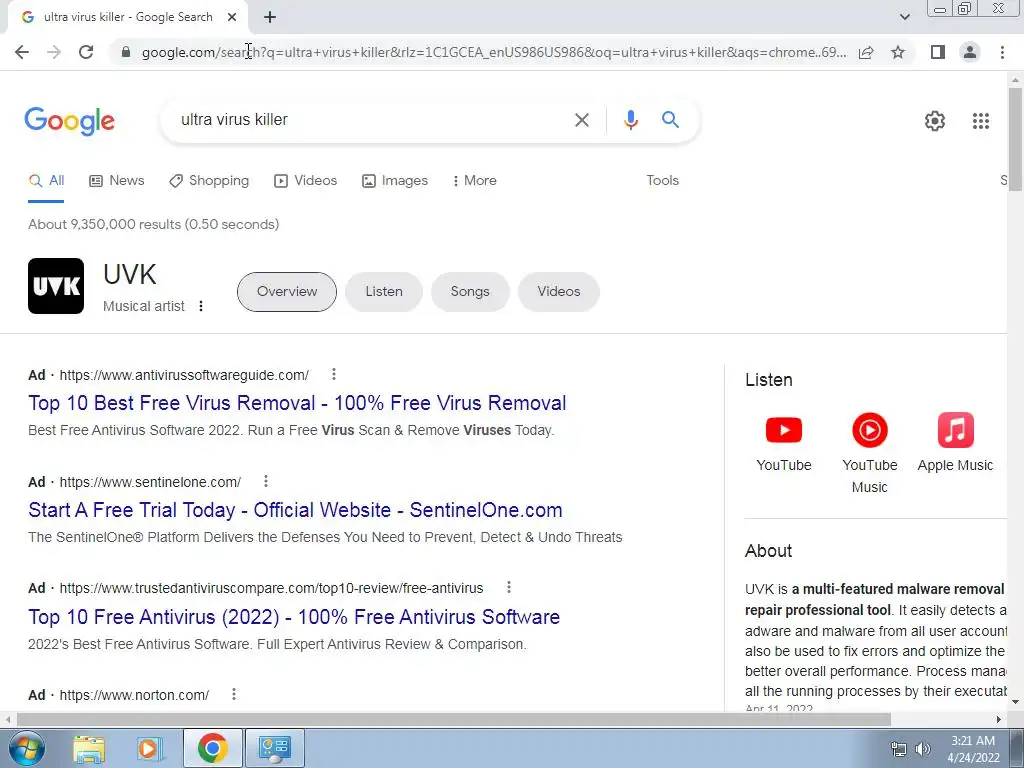Open ad options for antivirussoftwareguide.com
Viewport: 1024px width, 768px height.
coord(334,374)
